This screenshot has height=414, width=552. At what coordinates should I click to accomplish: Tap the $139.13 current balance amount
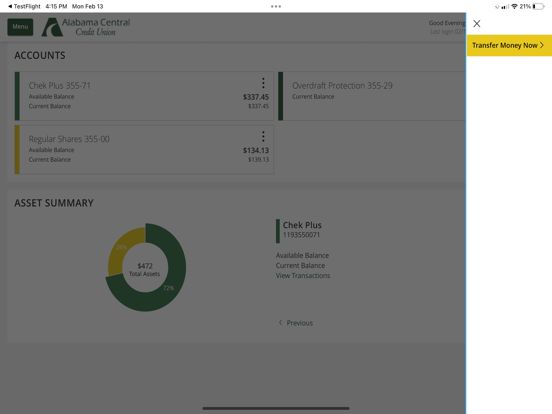click(258, 160)
